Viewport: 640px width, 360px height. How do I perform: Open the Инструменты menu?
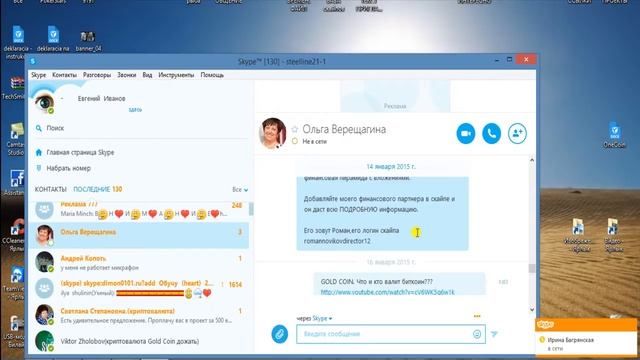point(176,75)
